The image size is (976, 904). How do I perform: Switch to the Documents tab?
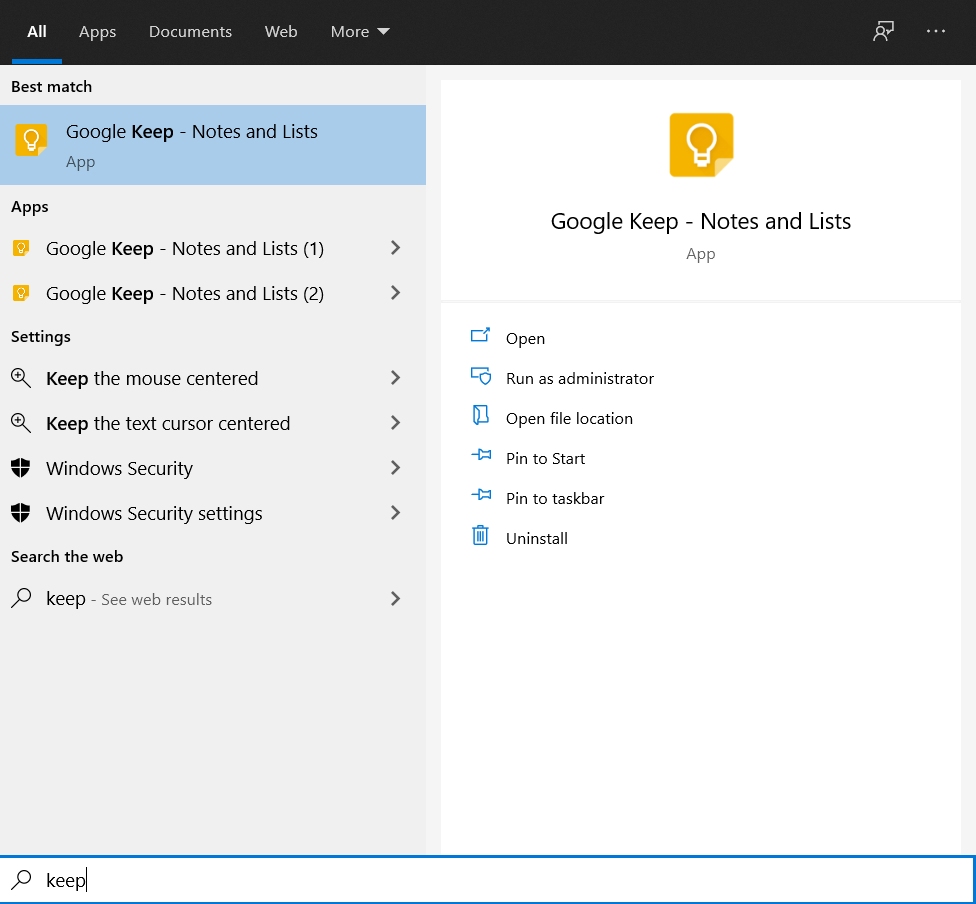point(190,32)
